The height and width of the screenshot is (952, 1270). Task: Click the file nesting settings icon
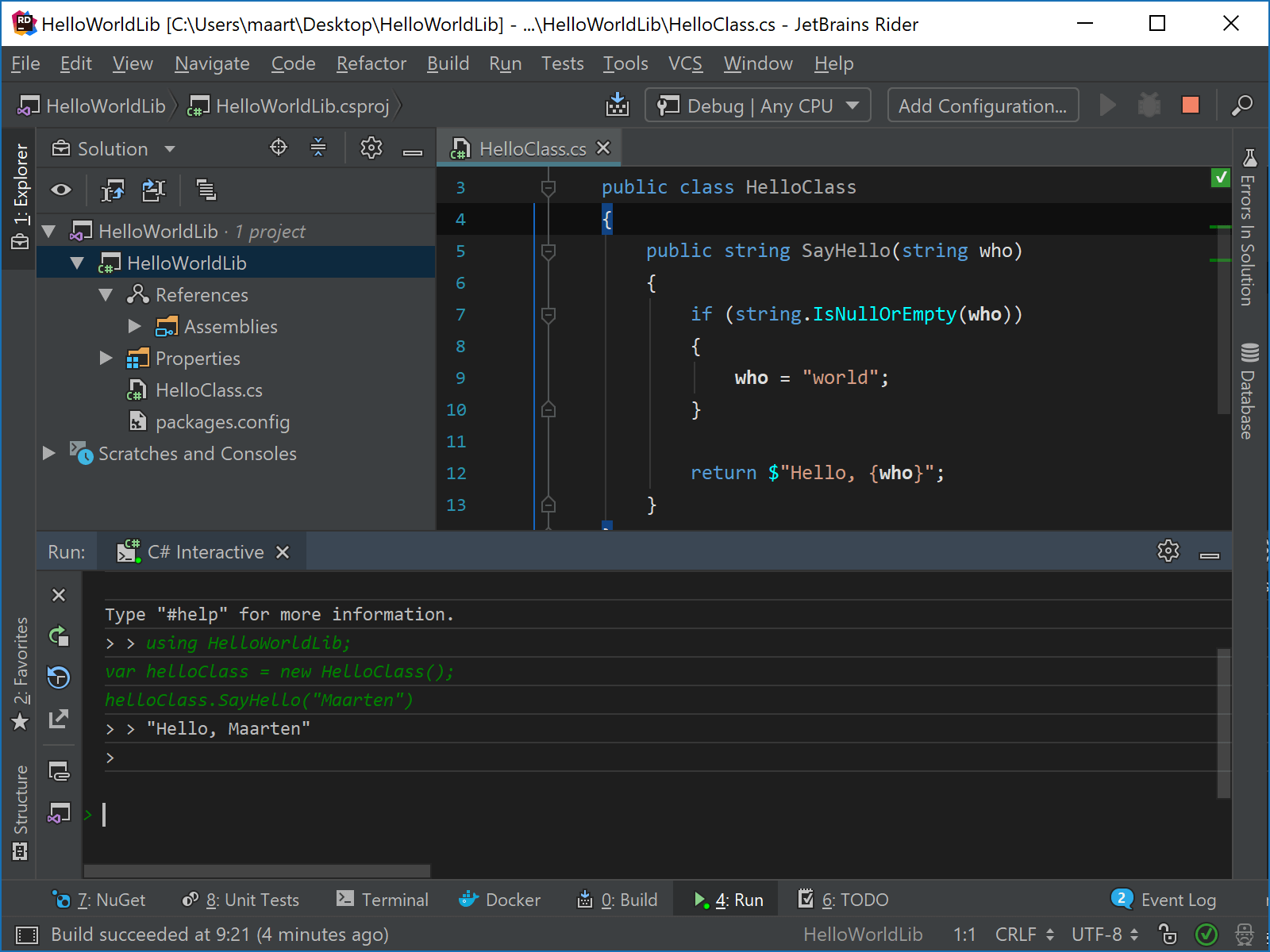(x=206, y=190)
